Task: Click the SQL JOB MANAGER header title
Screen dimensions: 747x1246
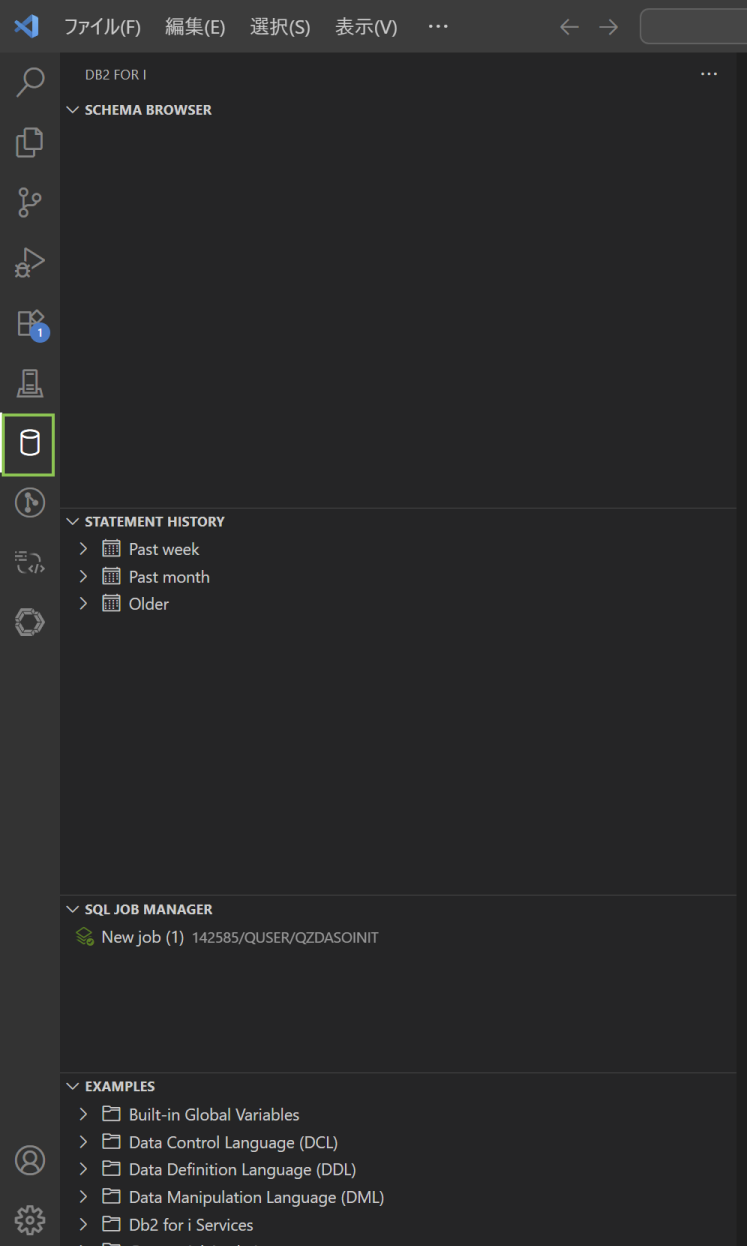Action: click(149, 910)
